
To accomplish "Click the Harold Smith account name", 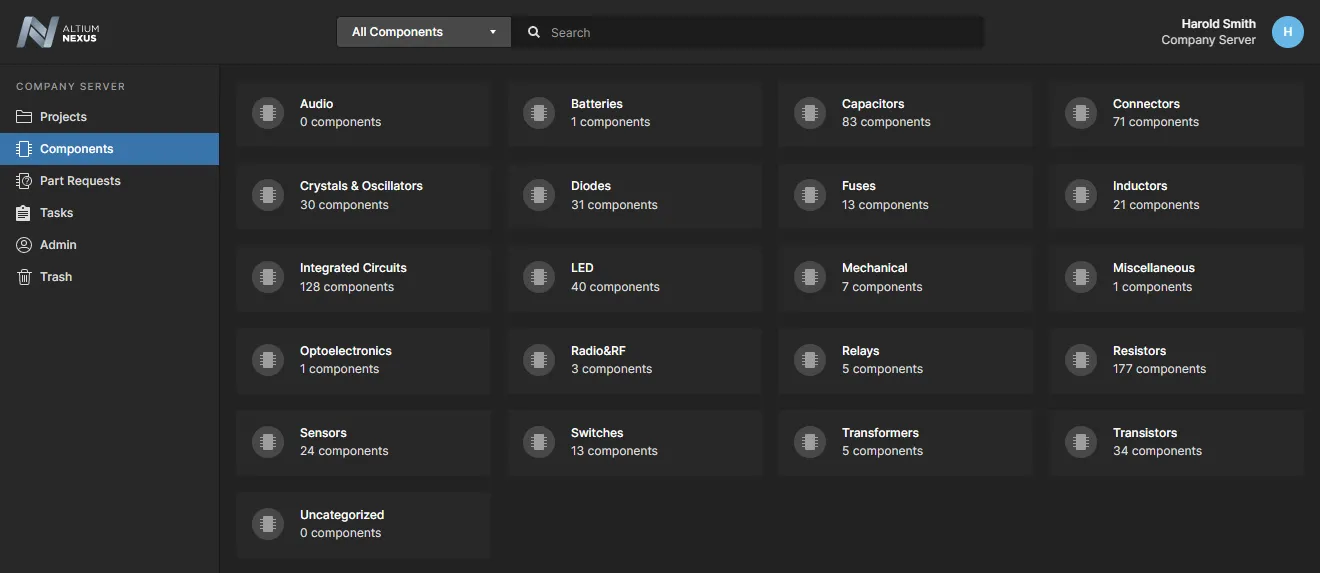I will pyautogui.click(x=1218, y=24).
